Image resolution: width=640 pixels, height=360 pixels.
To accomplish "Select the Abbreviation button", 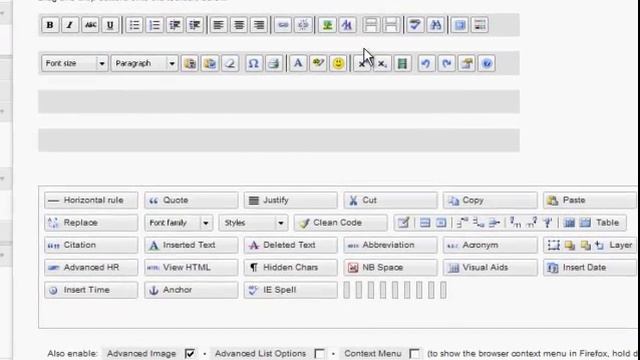I will (x=391, y=245).
